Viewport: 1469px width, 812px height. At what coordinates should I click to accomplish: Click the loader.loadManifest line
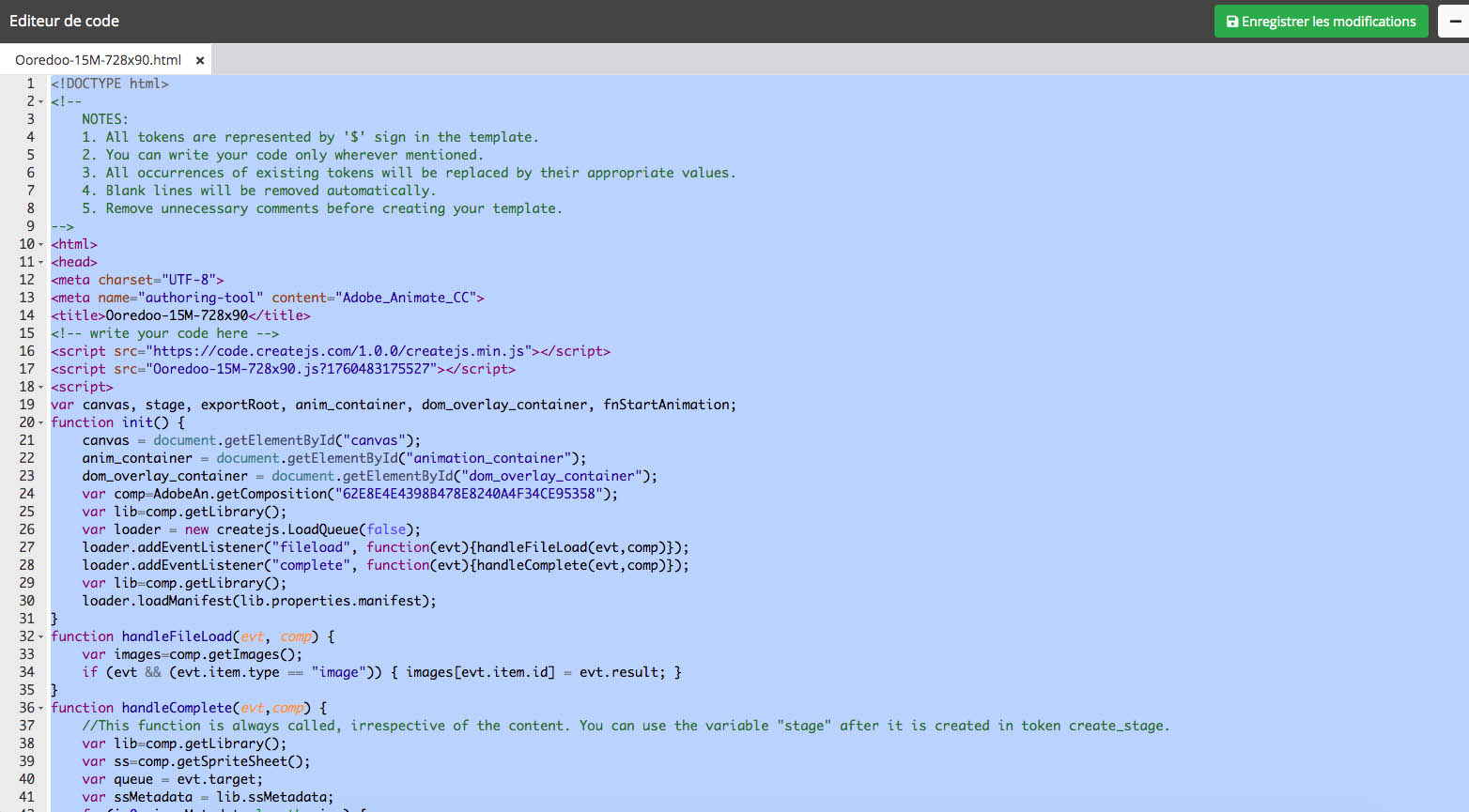point(259,601)
